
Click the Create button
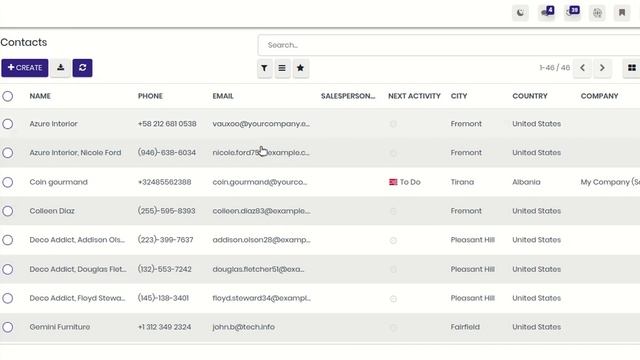[x=25, y=68]
